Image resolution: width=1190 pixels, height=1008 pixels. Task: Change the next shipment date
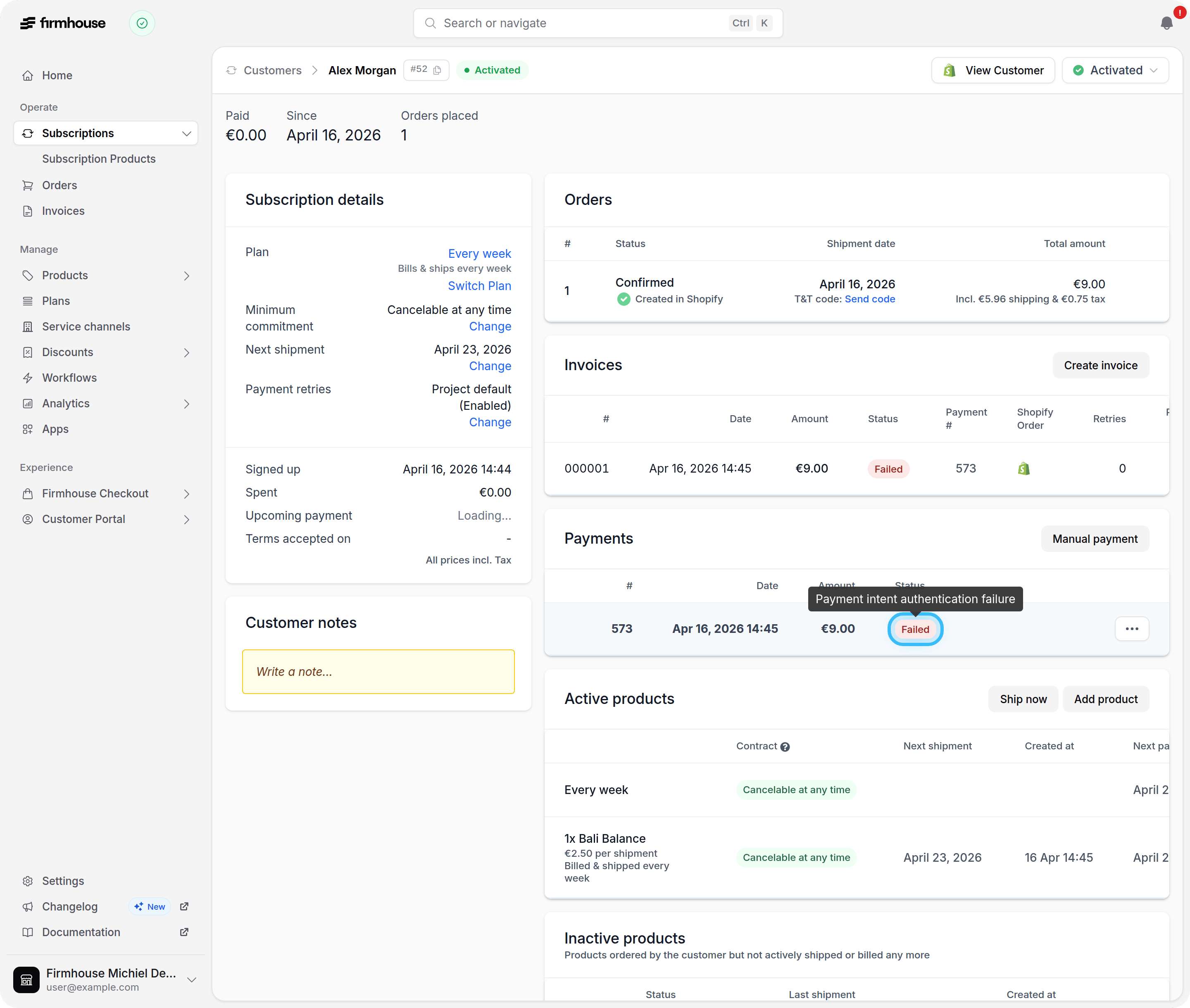pos(490,366)
